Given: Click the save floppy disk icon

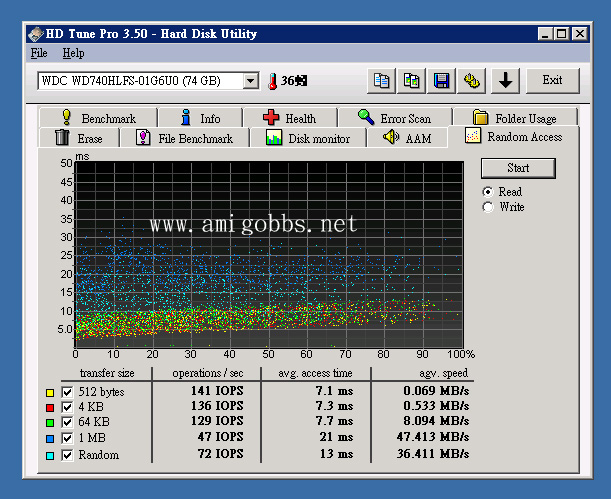Looking at the screenshot, I should coord(441,80).
